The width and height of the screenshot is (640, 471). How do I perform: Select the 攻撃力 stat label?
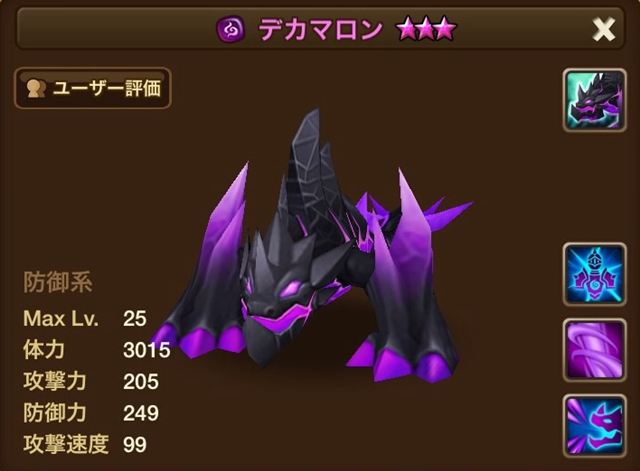[x=55, y=381]
